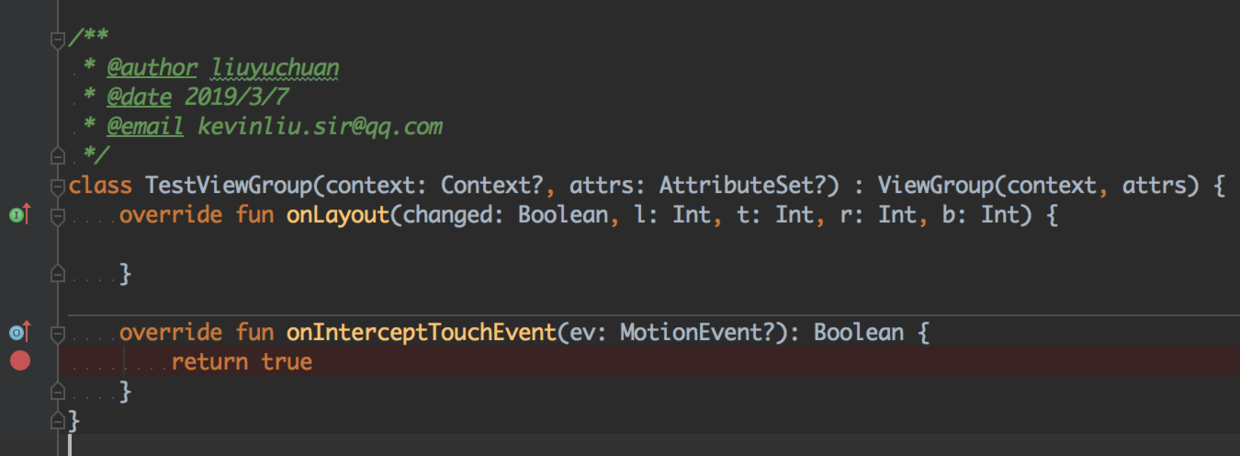
Task: Fold the onInterceptTouchEvent function body
Action: (57, 332)
